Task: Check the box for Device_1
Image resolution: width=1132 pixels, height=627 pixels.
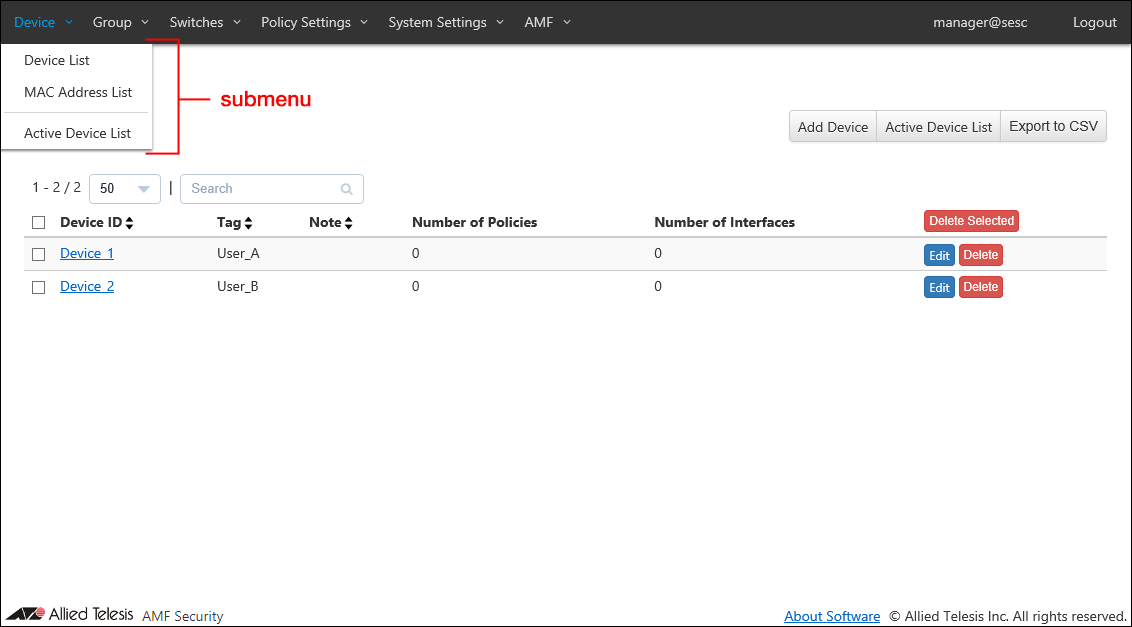Action: [x=39, y=254]
